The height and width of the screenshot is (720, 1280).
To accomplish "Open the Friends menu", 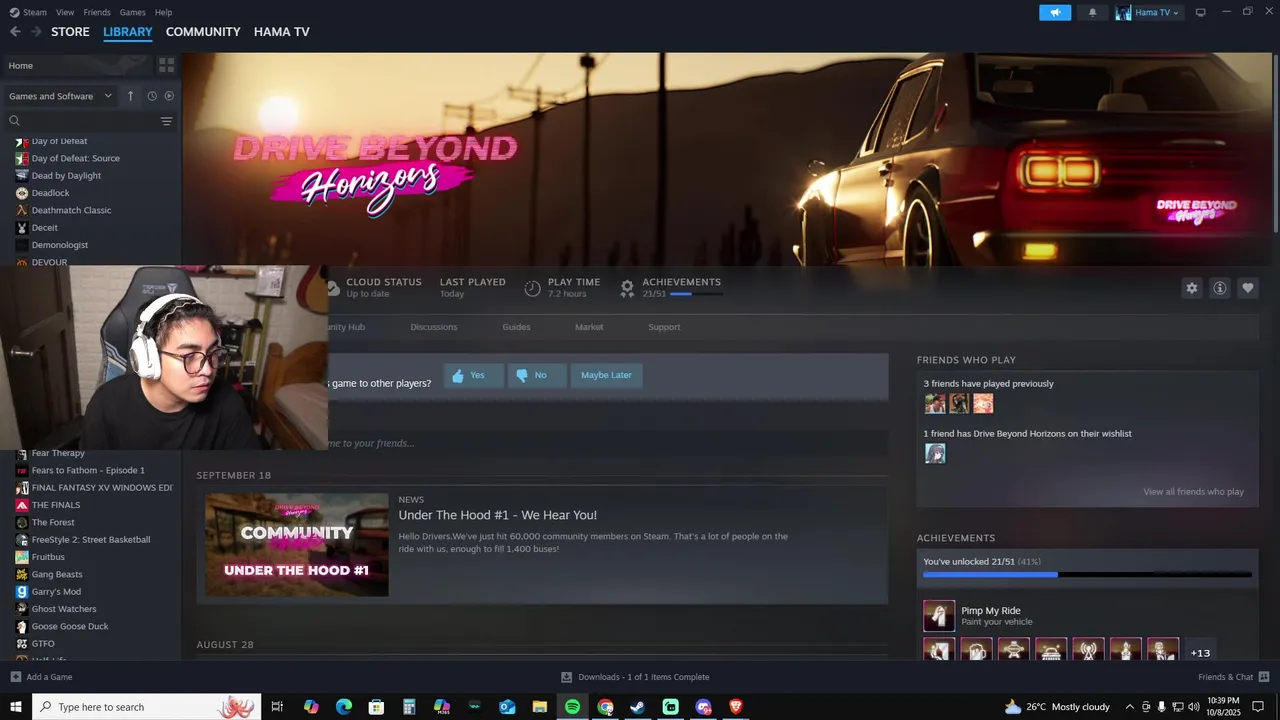I will pyautogui.click(x=97, y=12).
